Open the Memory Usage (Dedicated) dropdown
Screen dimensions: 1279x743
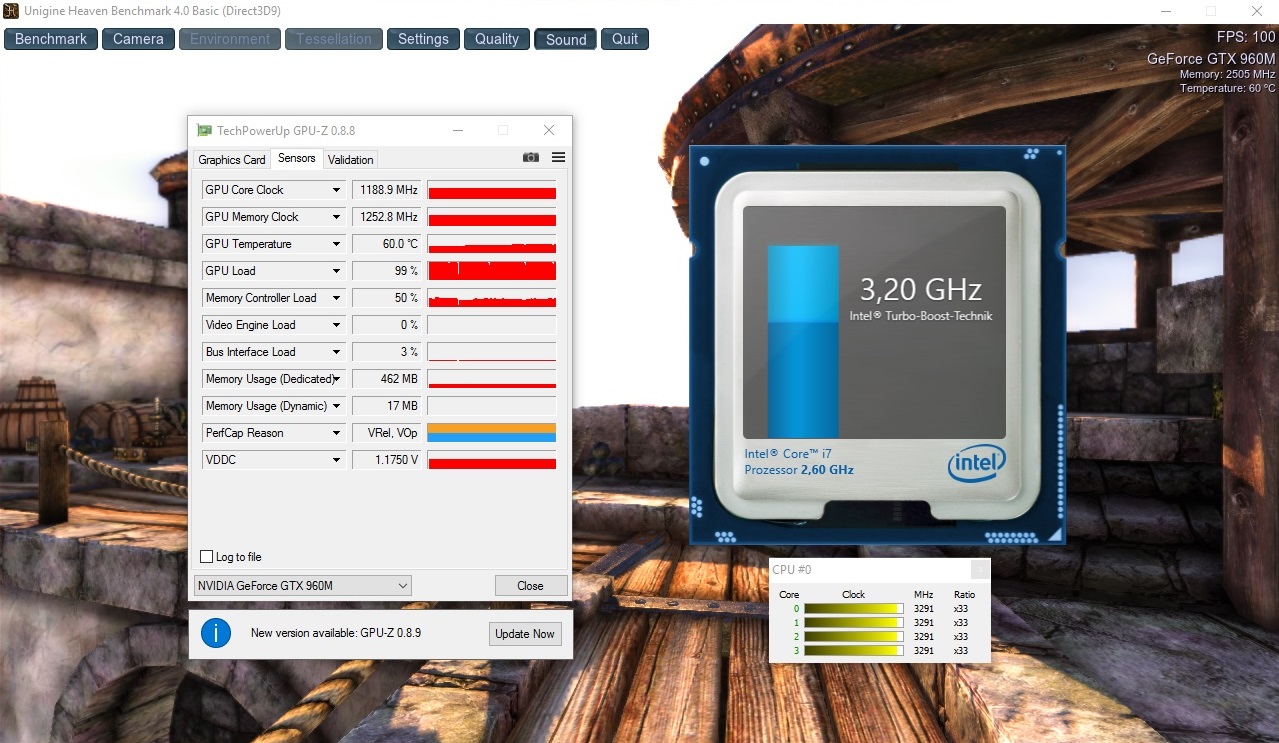pos(336,379)
